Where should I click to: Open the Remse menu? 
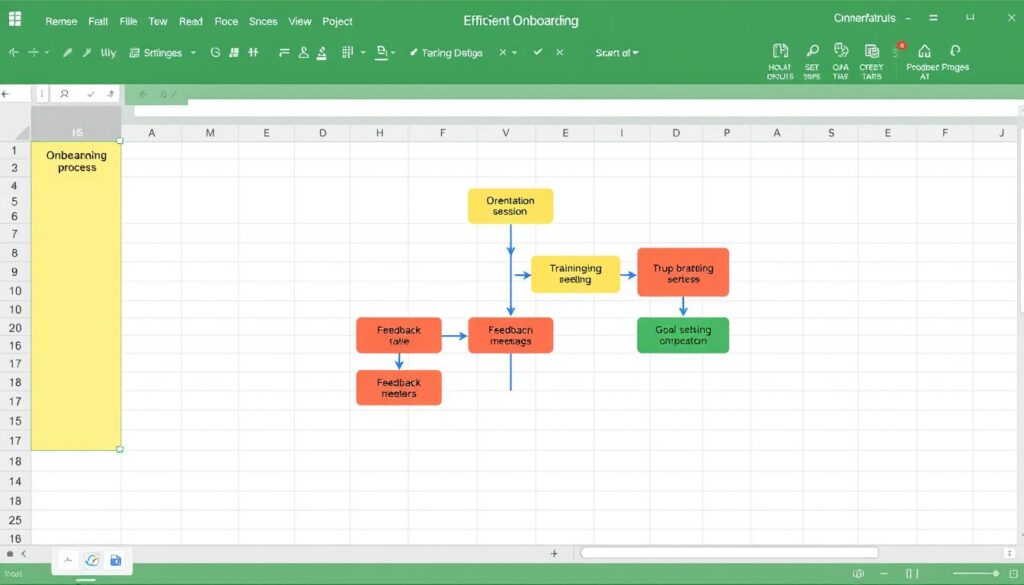point(61,22)
